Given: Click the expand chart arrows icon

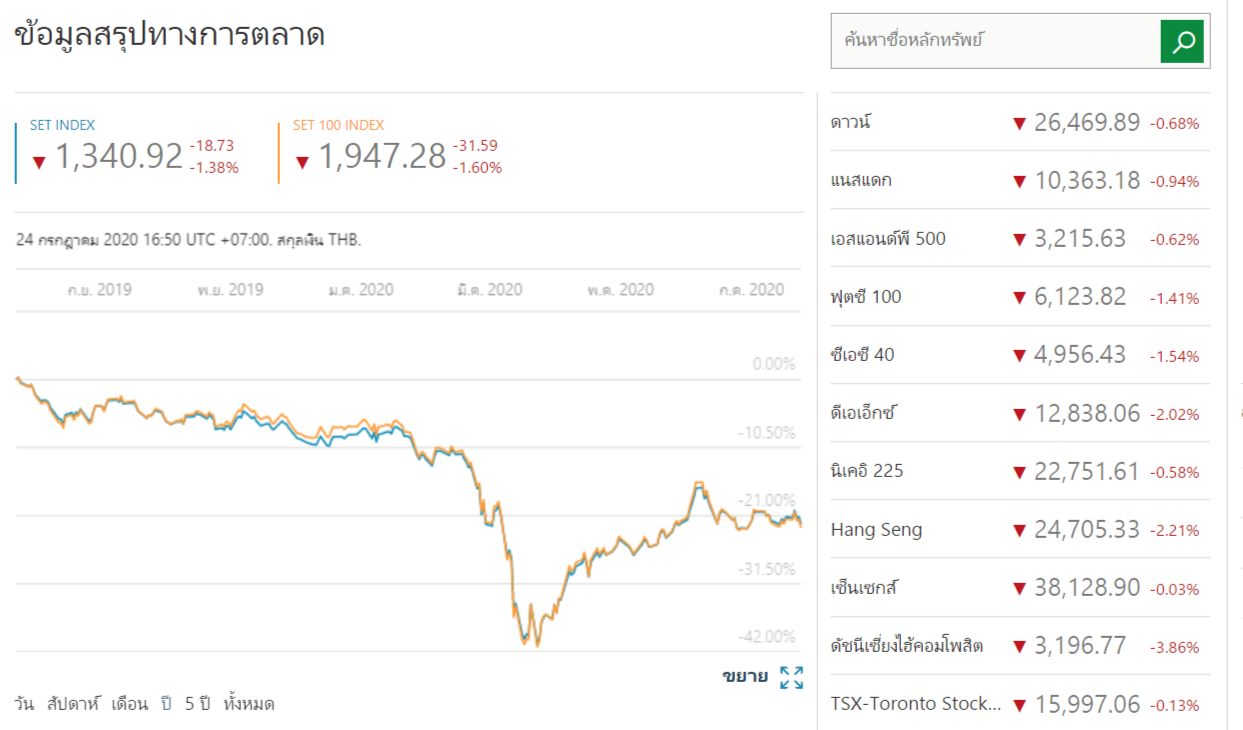Looking at the screenshot, I should pyautogui.click(x=791, y=677).
